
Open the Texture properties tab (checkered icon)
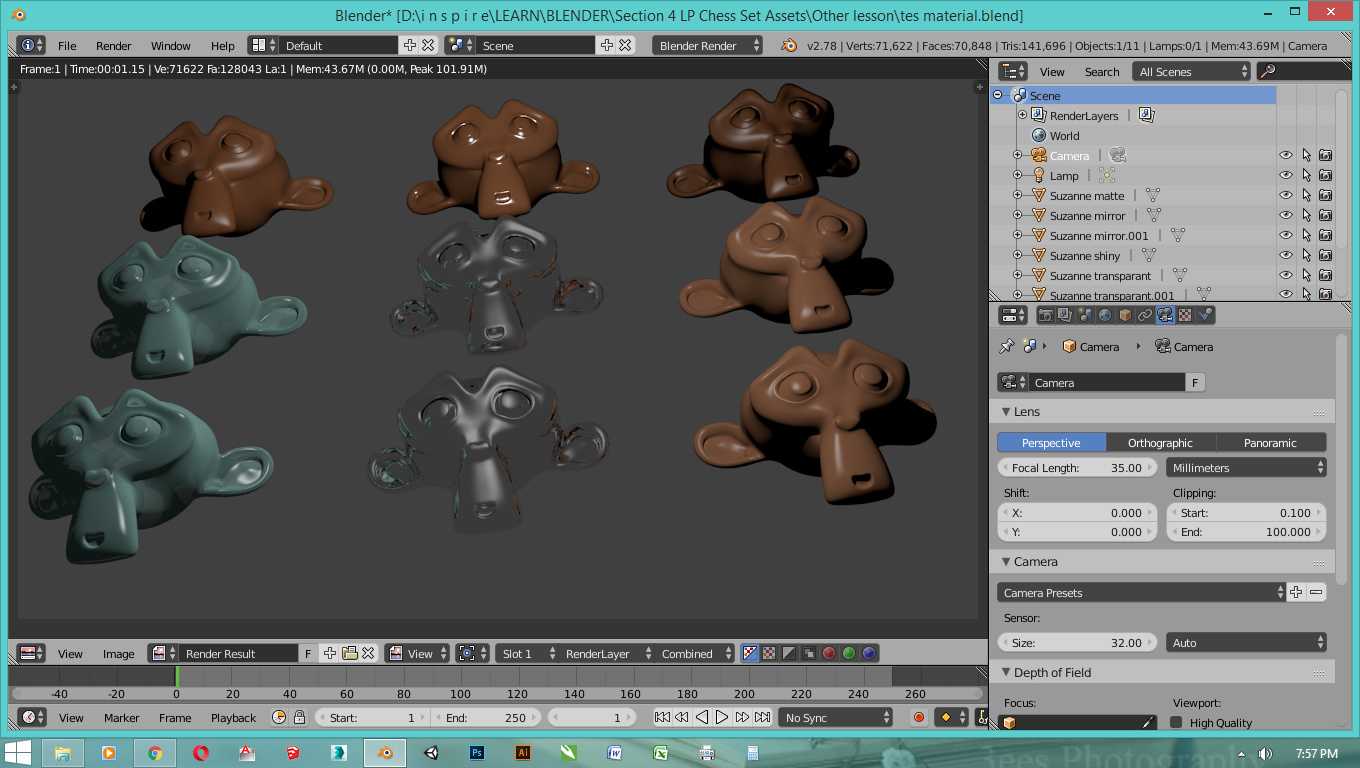click(1183, 315)
